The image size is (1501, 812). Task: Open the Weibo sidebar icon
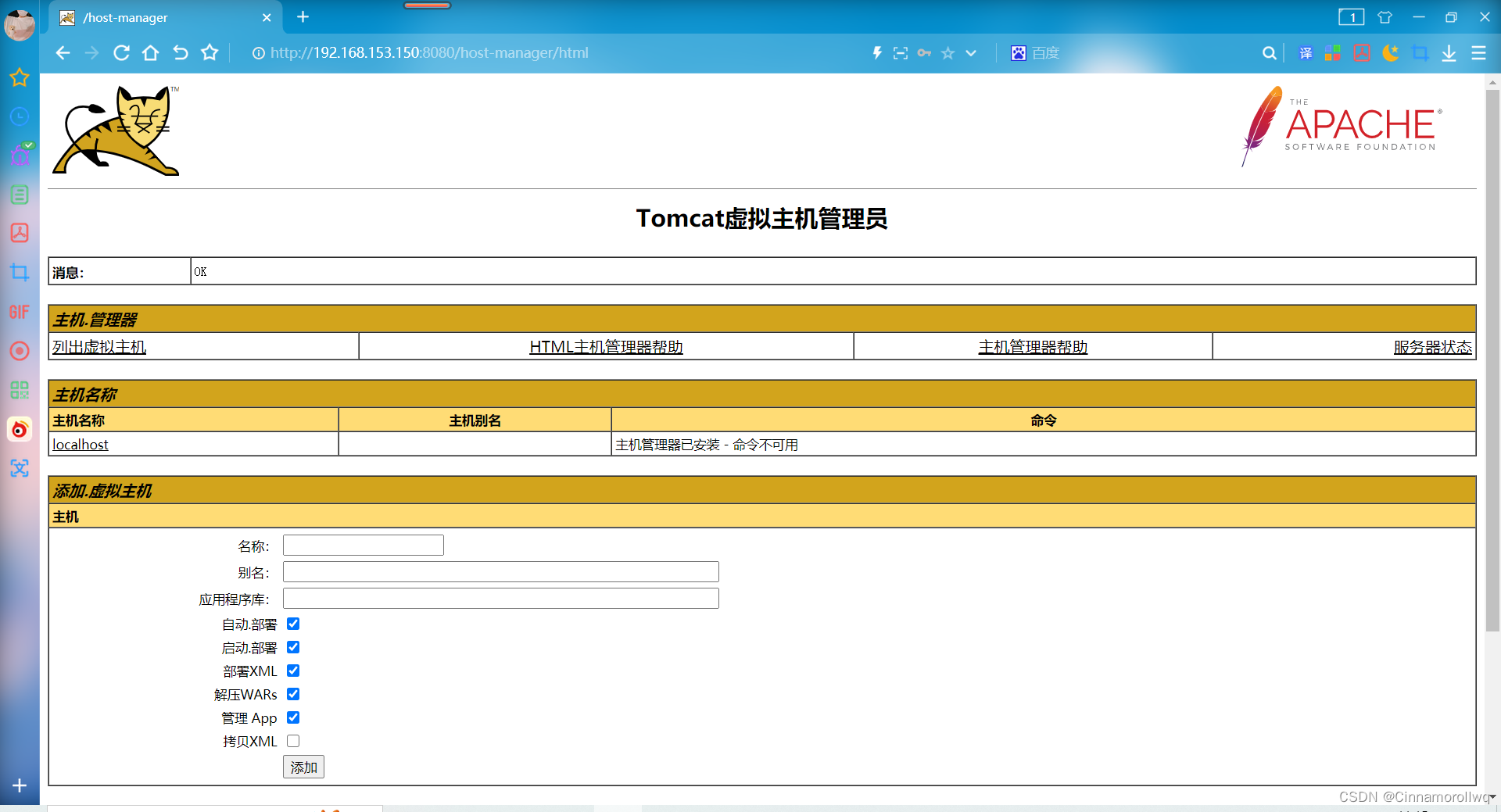pos(20,429)
